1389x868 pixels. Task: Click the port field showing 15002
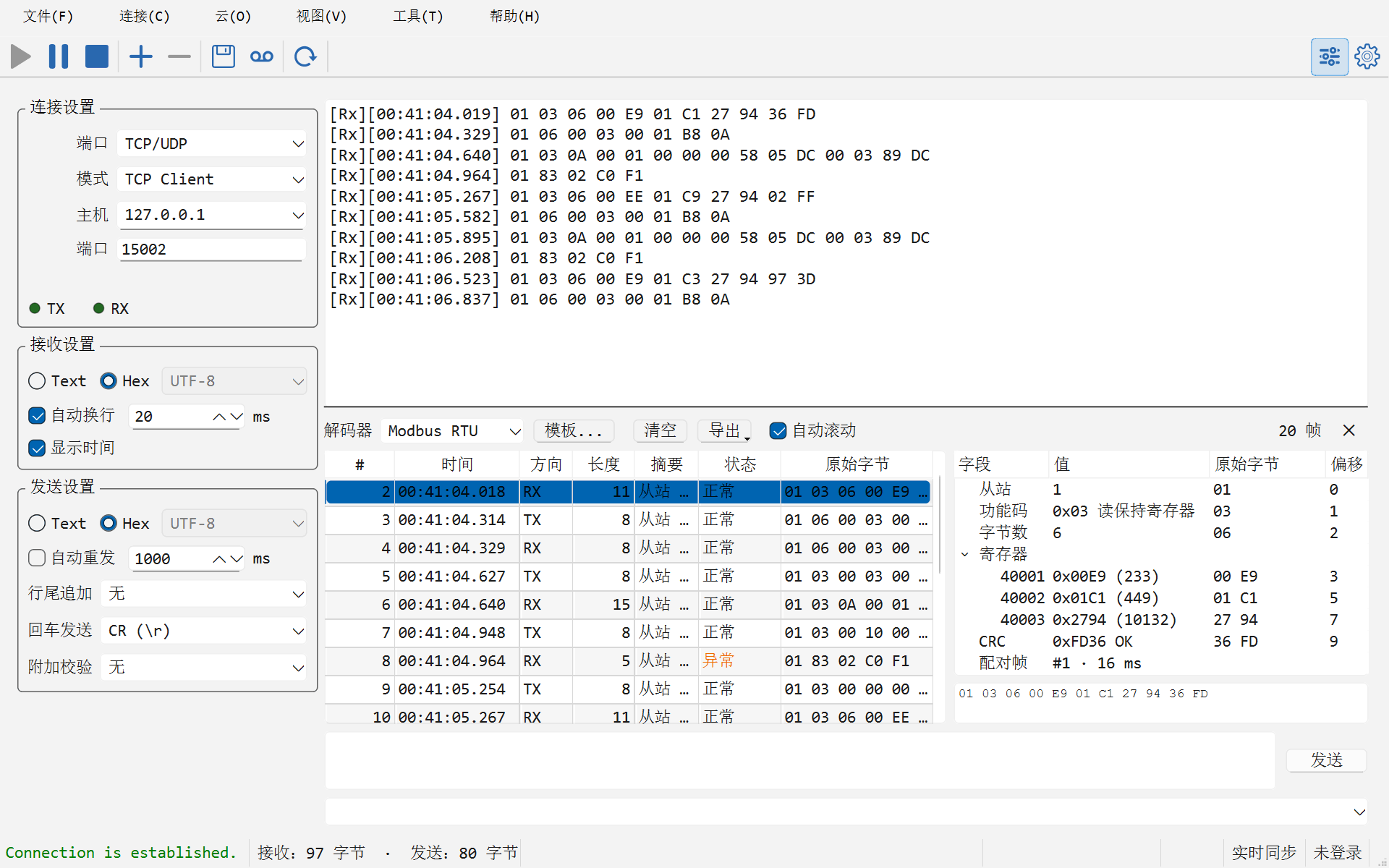point(211,250)
